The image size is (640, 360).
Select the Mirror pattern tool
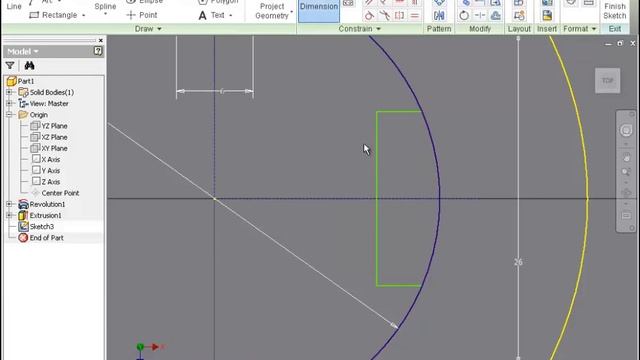pyautogui.click(x=439, y=16)
